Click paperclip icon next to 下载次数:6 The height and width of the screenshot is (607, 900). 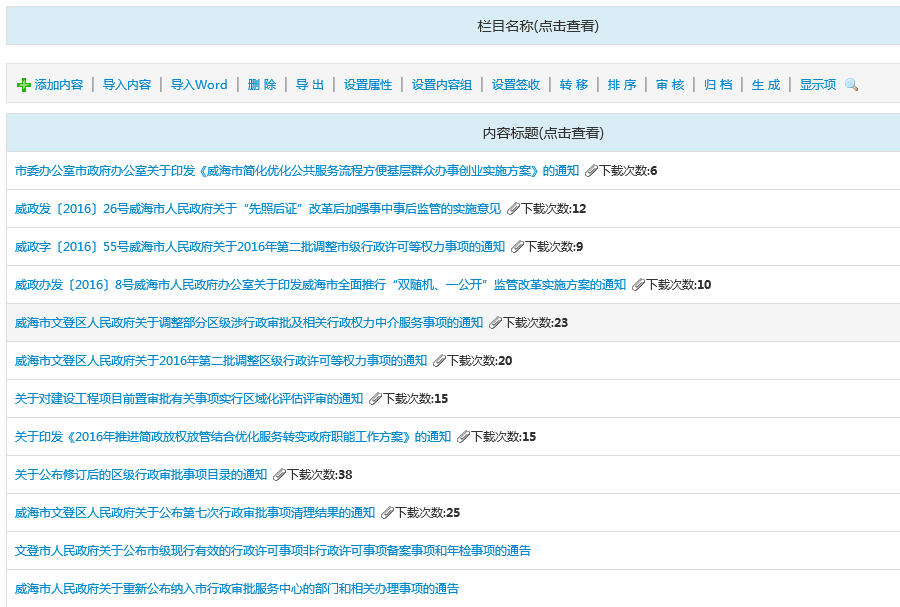pos(591,171)
